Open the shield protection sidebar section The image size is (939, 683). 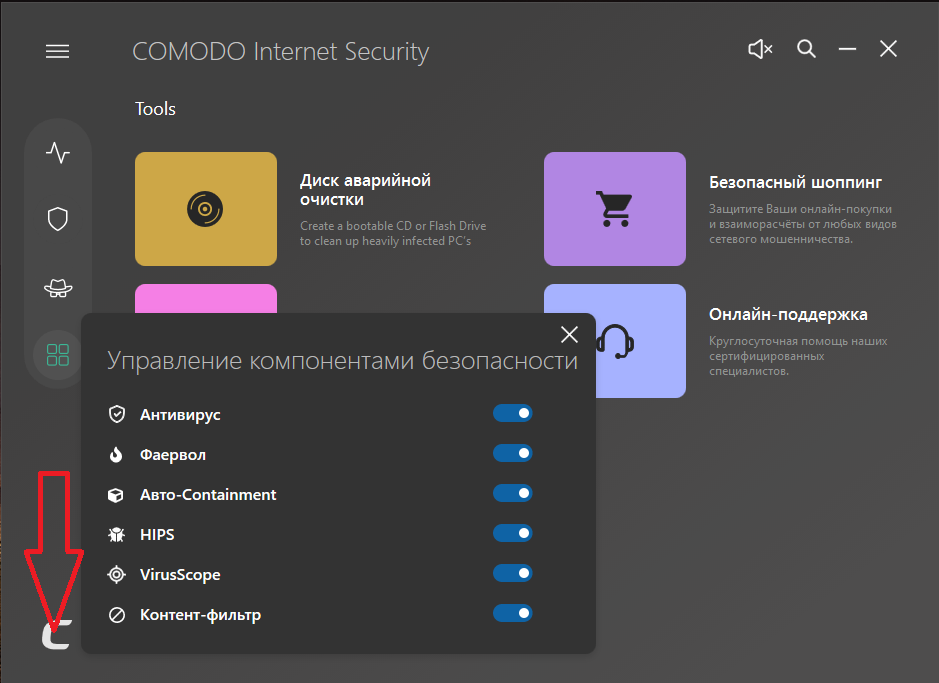[x=58, y=219]
